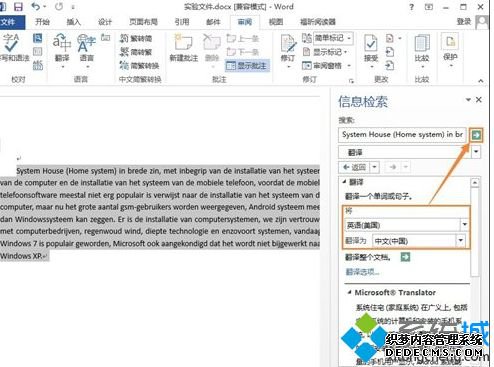Click the green arrow beside 翻译整个文档
494x367 pixels.
tap(405, 257)
